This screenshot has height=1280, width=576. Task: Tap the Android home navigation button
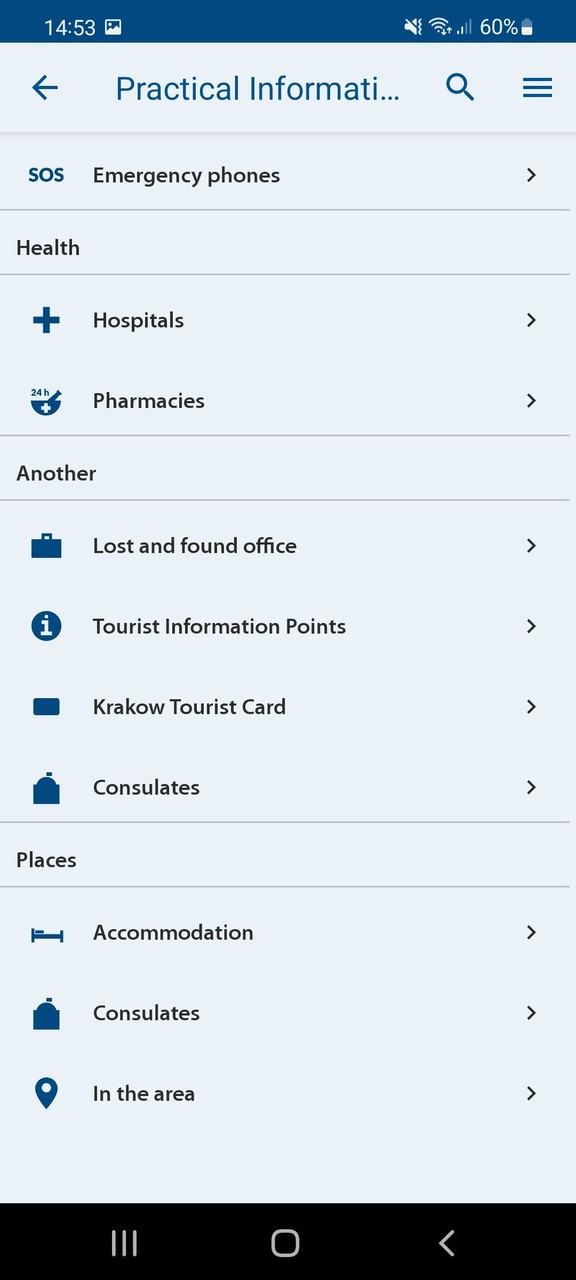click(x=285, y=1243)
